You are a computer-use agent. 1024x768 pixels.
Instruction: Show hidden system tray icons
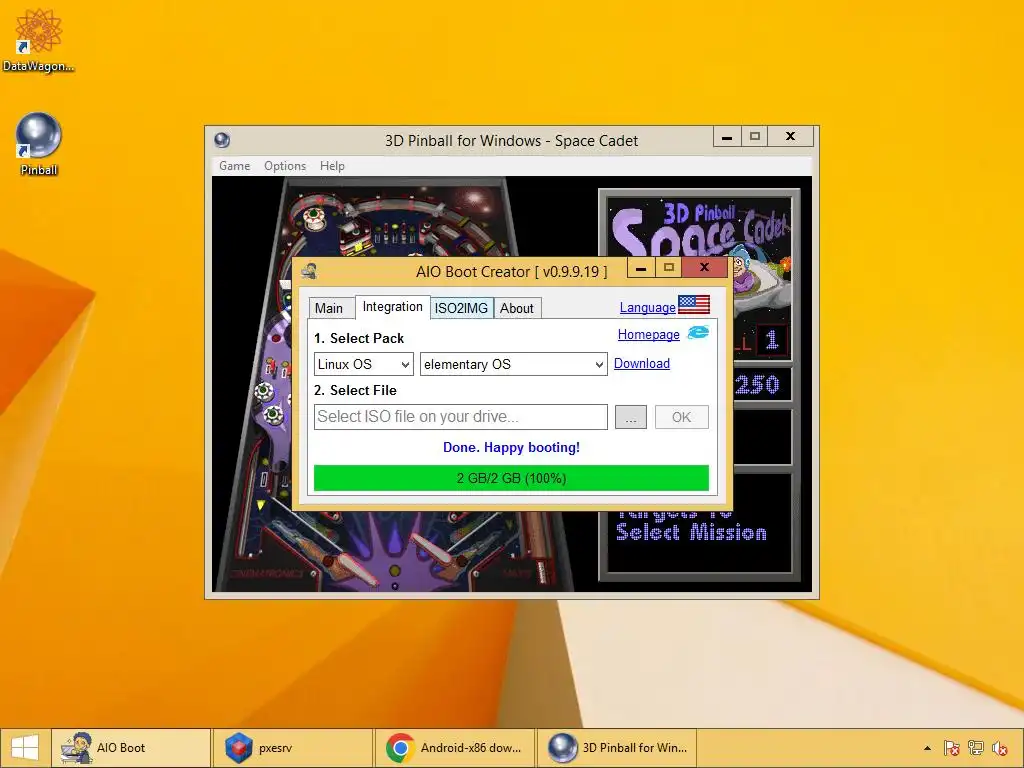[x=927, y=748]
